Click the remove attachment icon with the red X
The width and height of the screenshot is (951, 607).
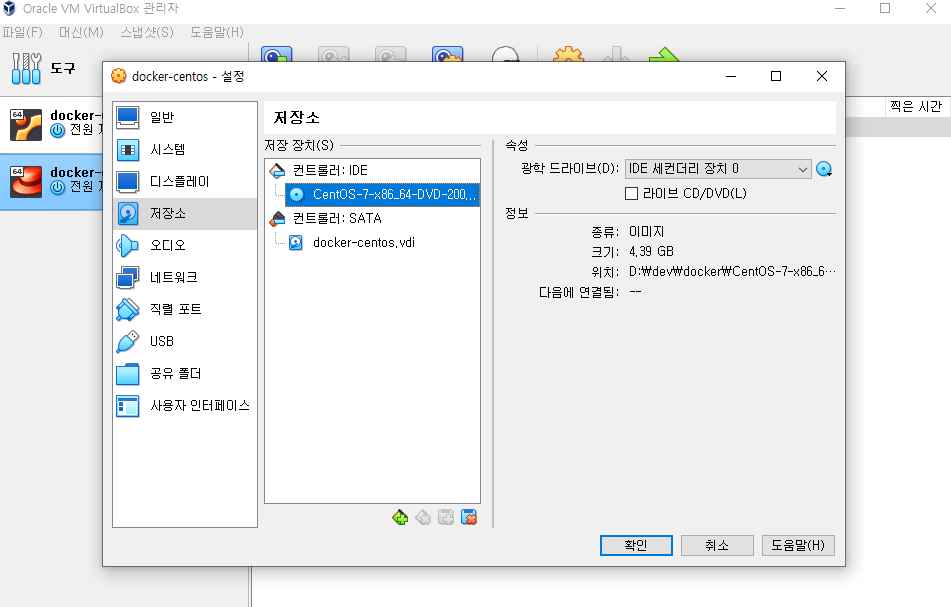469,517
